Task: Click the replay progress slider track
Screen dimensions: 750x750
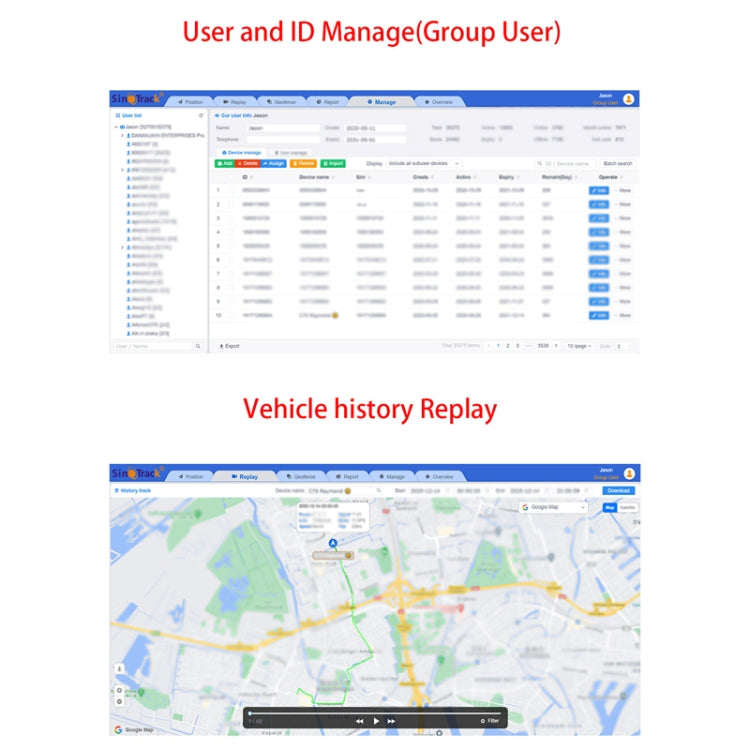Action: point(375,712)
